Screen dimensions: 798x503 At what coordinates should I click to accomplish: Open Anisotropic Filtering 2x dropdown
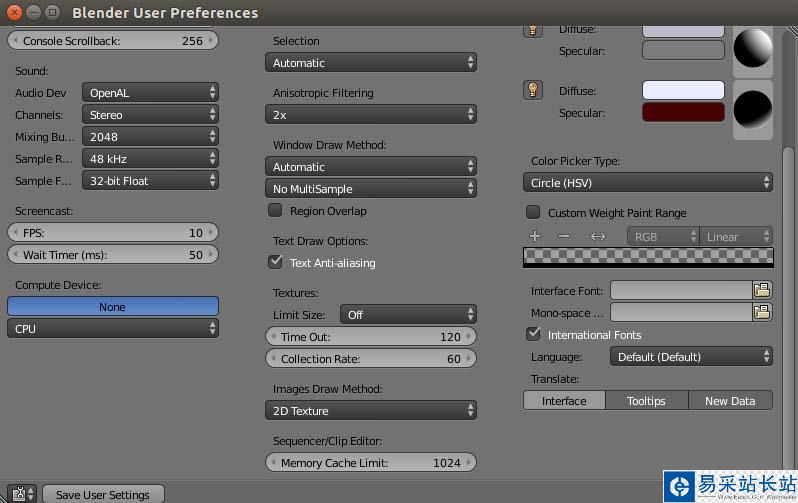click(371, 115)
